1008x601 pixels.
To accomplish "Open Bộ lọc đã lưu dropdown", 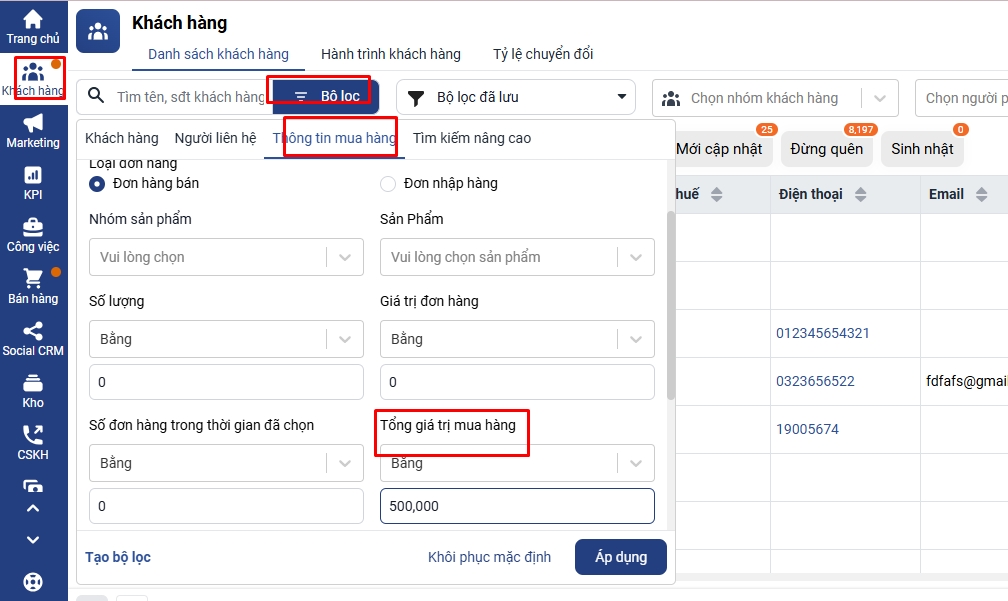I will tap(516, 97).
